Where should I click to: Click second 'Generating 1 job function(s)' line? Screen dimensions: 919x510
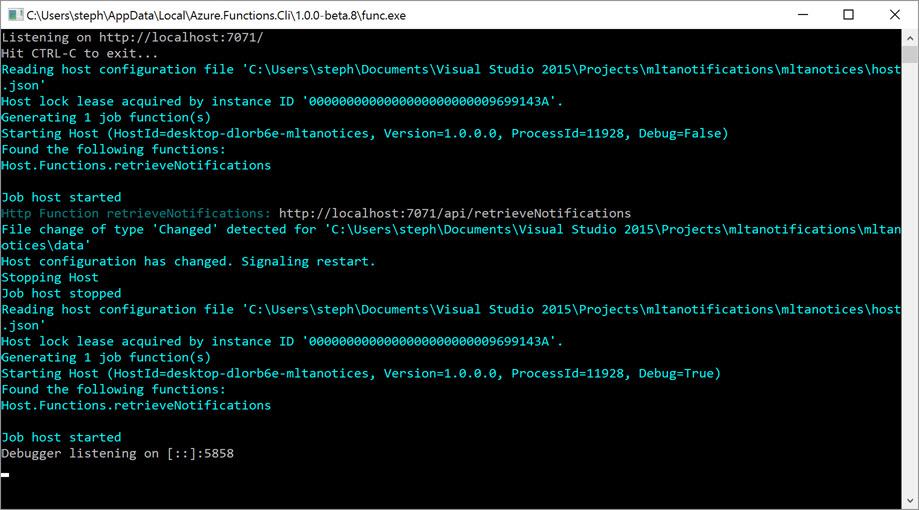(x=106, y=358)
